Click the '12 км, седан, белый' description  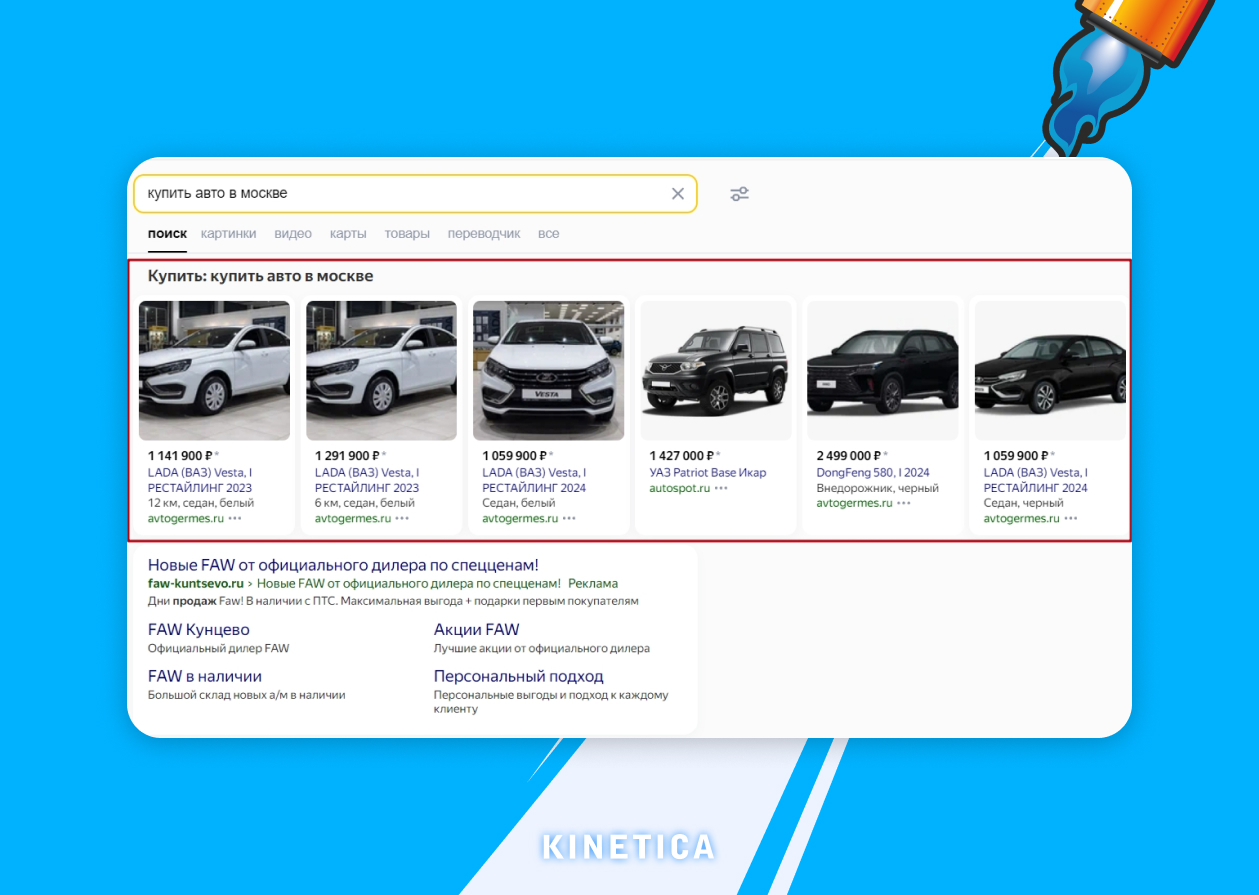click(x=201, y=503)
